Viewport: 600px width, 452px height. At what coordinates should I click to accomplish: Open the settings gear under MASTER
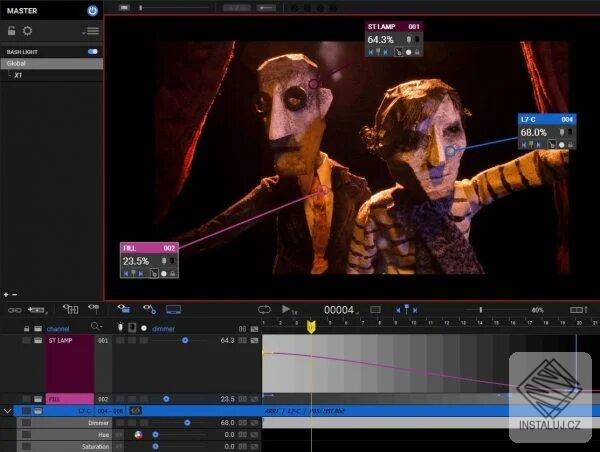28,31
